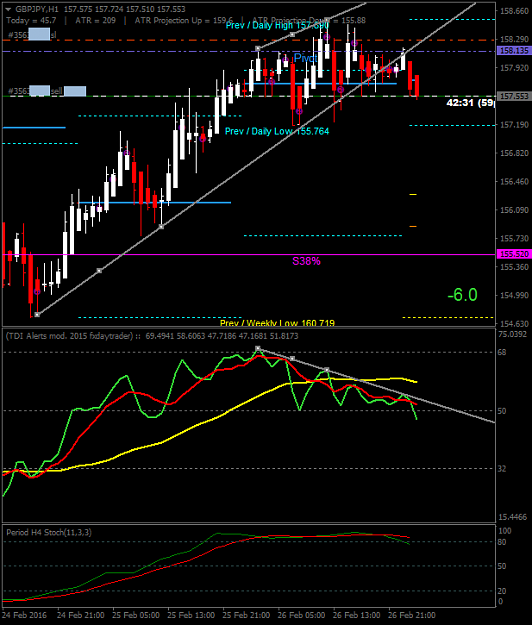Click the blue 'Pivot' label

(305, 58)
